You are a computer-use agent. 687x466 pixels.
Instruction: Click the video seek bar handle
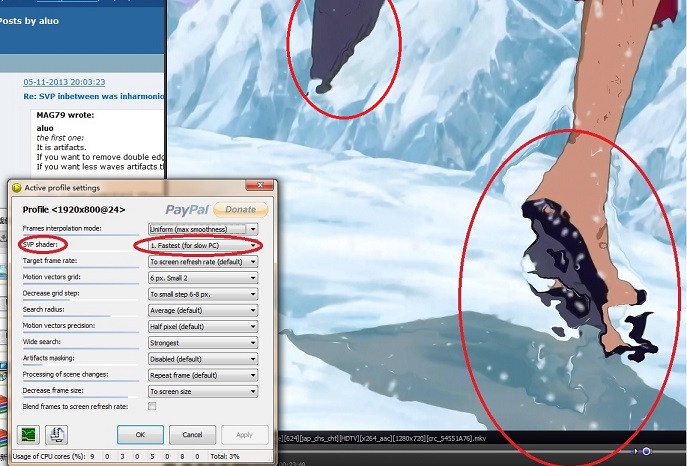(x=646, y=451)
